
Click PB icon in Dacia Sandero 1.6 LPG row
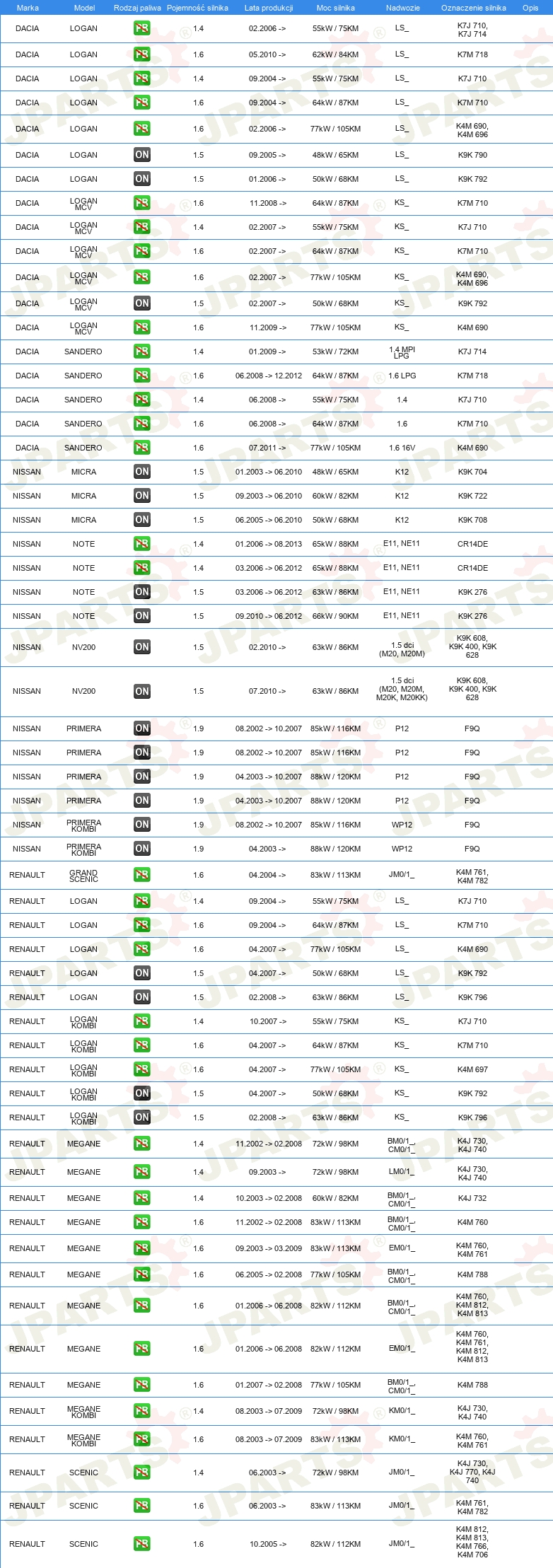click(142, 376)
